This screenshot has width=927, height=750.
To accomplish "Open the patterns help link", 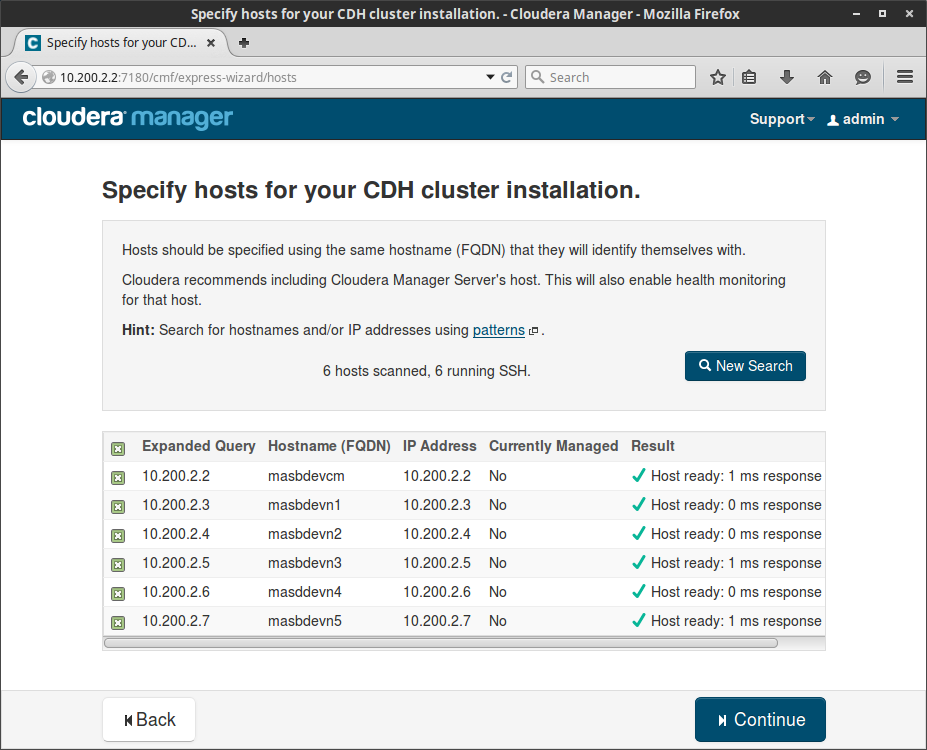I will point(498,330).
